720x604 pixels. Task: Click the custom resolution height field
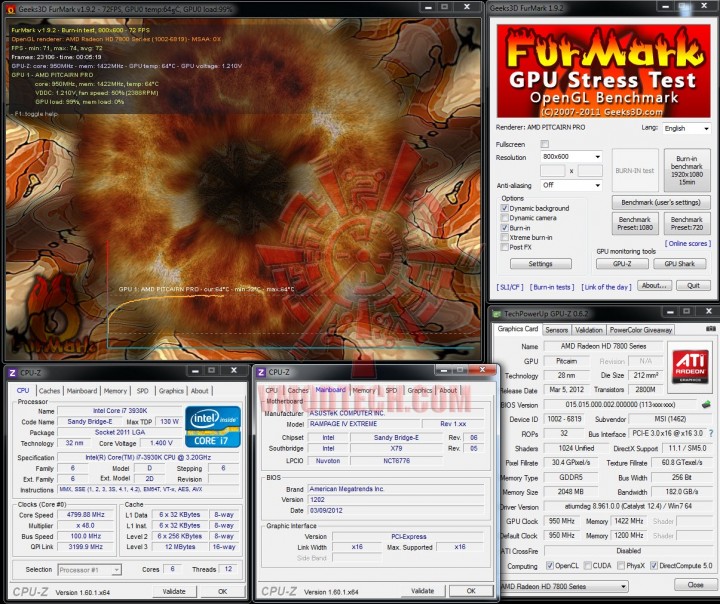pyautogui.click(x=590, y=171)
